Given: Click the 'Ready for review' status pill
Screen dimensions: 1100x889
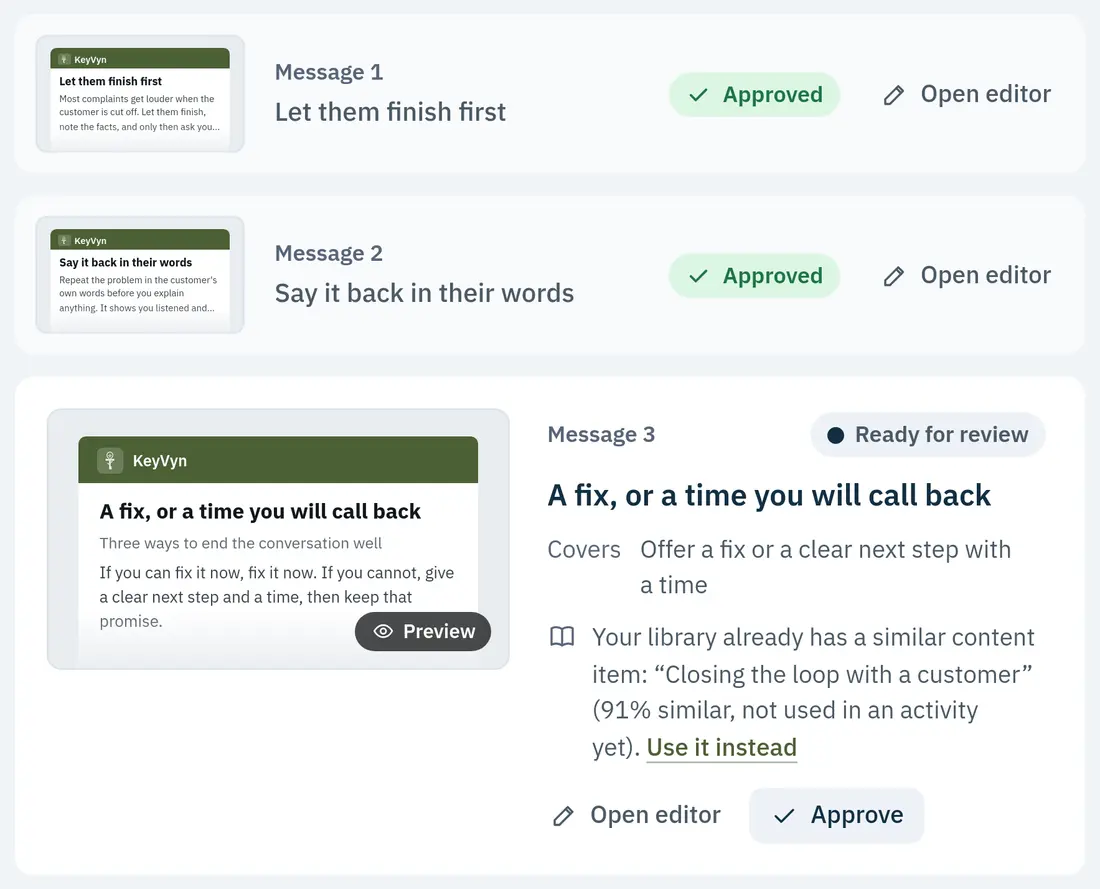Looking at the screenshot, I should (927, 435).
